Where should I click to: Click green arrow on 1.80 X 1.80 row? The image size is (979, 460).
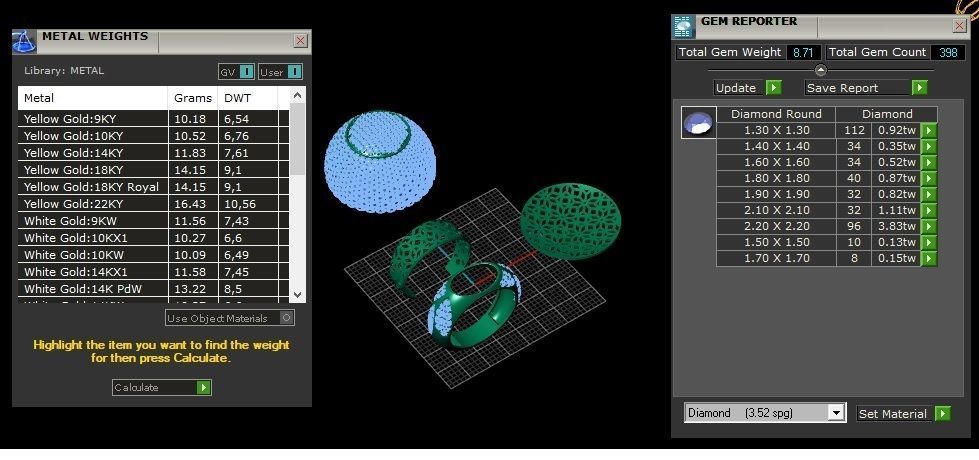929,179
